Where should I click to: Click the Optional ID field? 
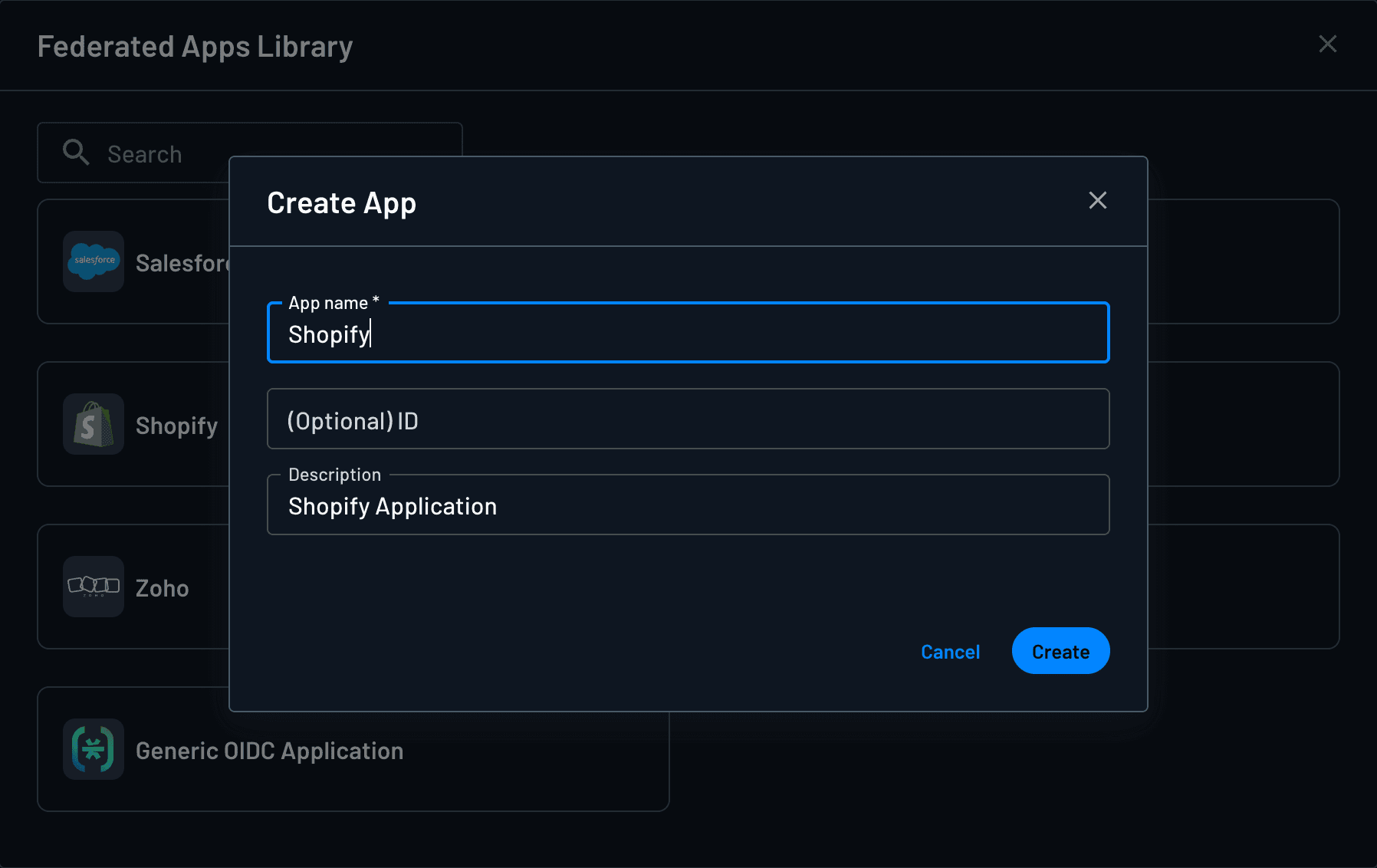click(x=687, y=419)
